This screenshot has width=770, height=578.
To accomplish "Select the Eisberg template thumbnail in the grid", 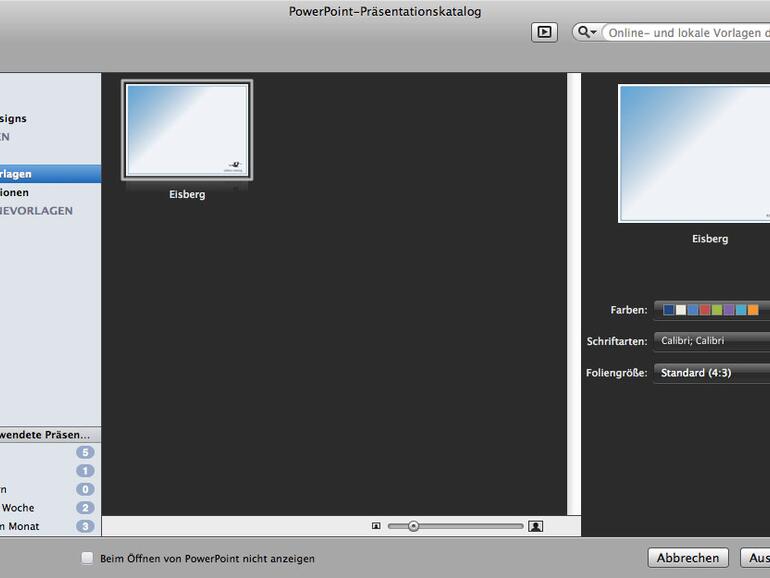I will (187, 130).
